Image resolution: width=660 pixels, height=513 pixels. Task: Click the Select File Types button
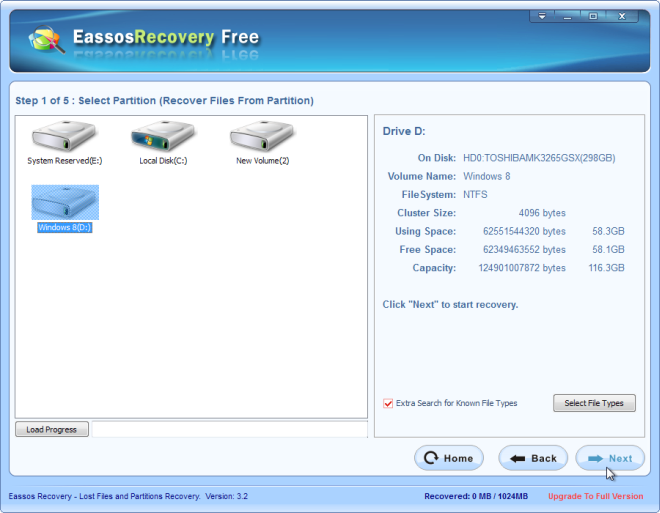pos(594,403)
